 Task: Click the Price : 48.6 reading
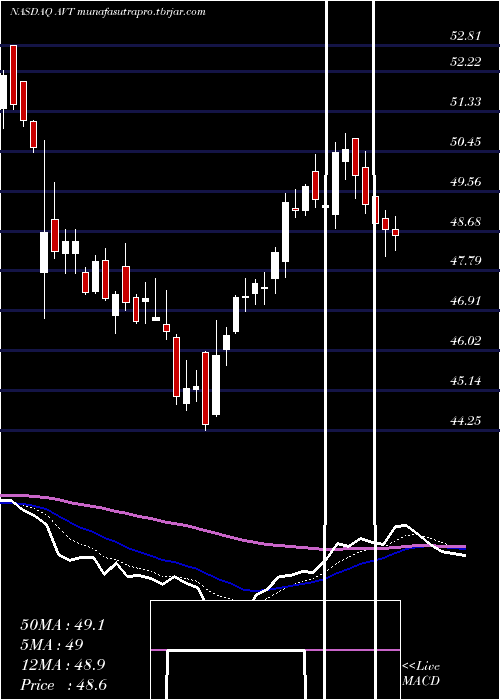(x=63, y=685)
